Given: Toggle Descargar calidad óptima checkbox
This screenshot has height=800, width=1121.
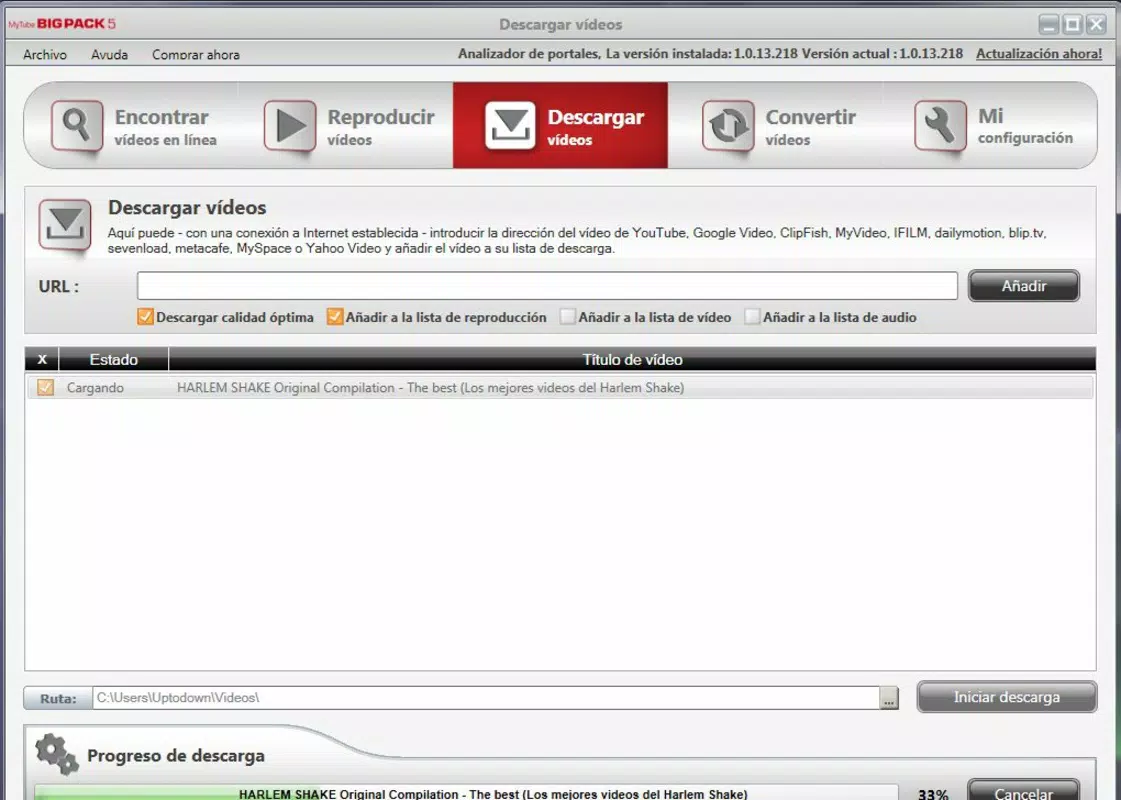Looking at the screenshot, I should [x=145, y=317].
